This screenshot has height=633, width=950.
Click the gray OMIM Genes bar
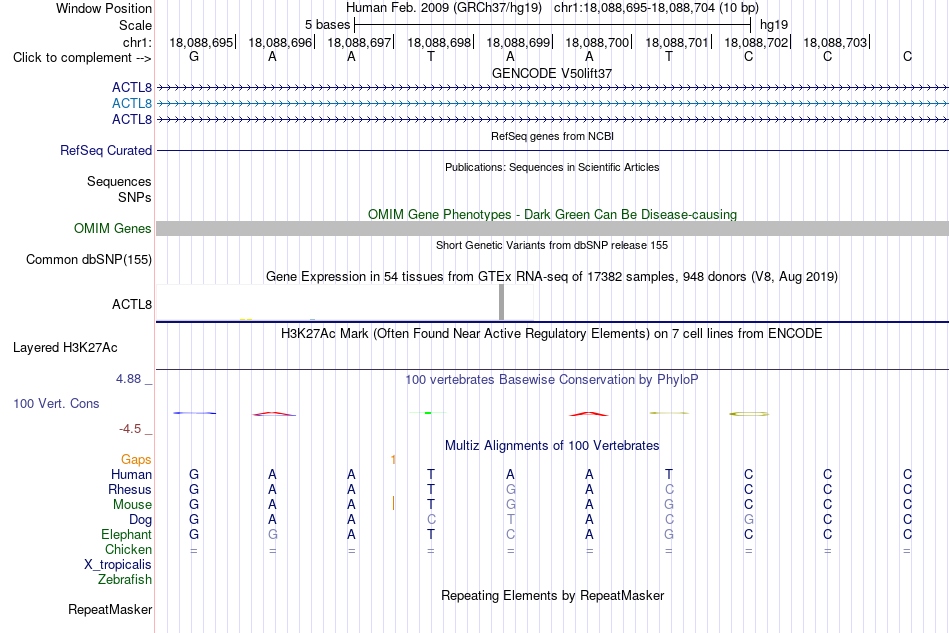coord(552,228)
